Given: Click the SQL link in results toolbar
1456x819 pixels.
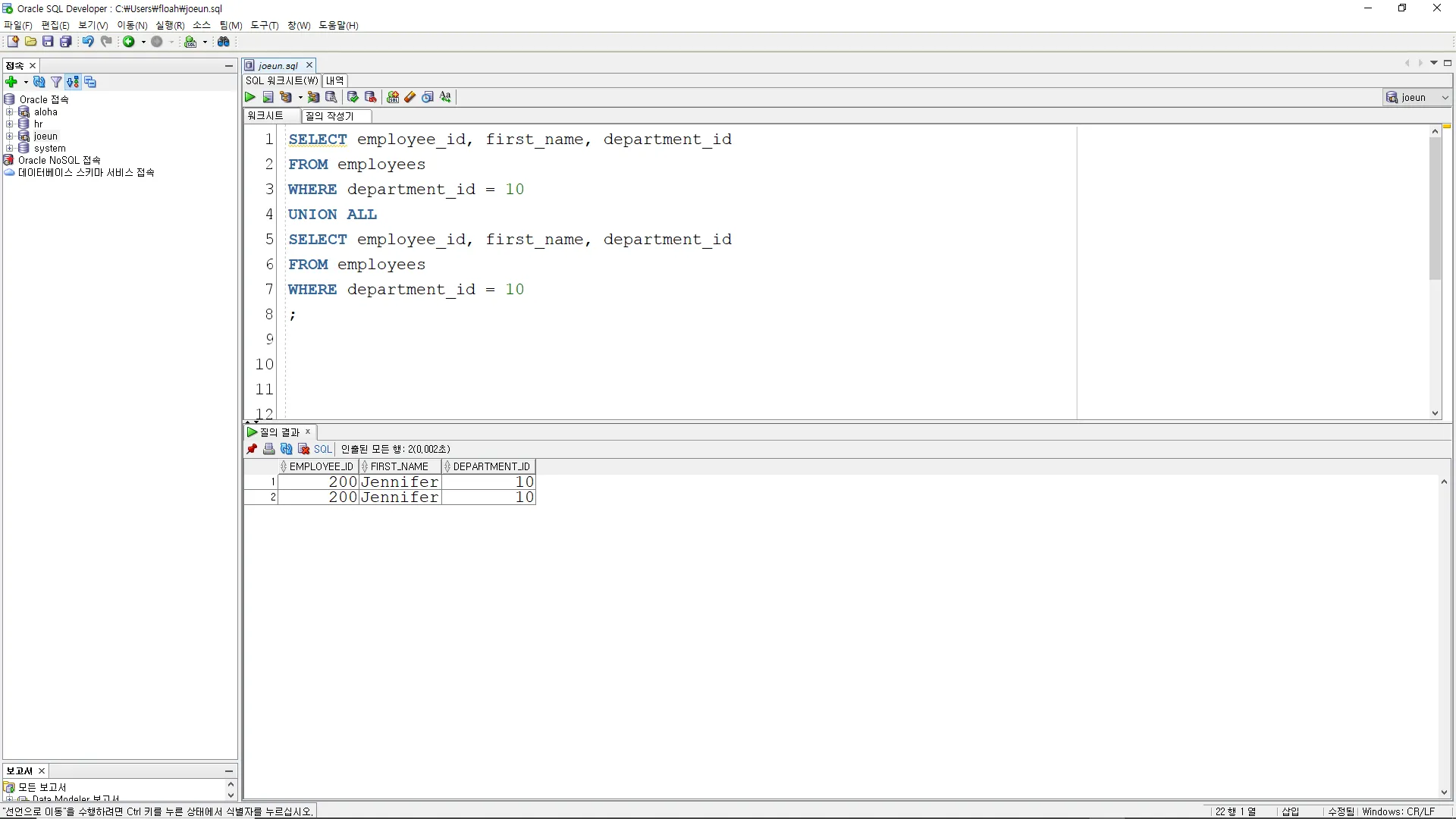Looking at the screenshot, I should (323, 449).
